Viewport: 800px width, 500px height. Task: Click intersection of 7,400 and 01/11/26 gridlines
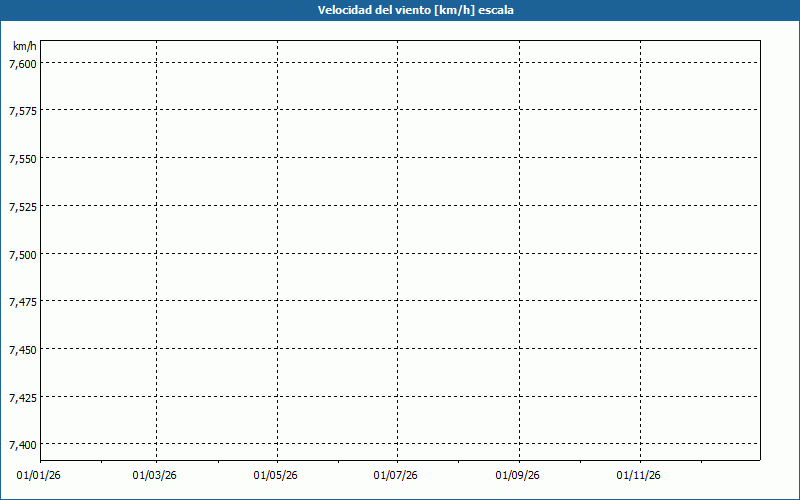(x=640, y=444)
